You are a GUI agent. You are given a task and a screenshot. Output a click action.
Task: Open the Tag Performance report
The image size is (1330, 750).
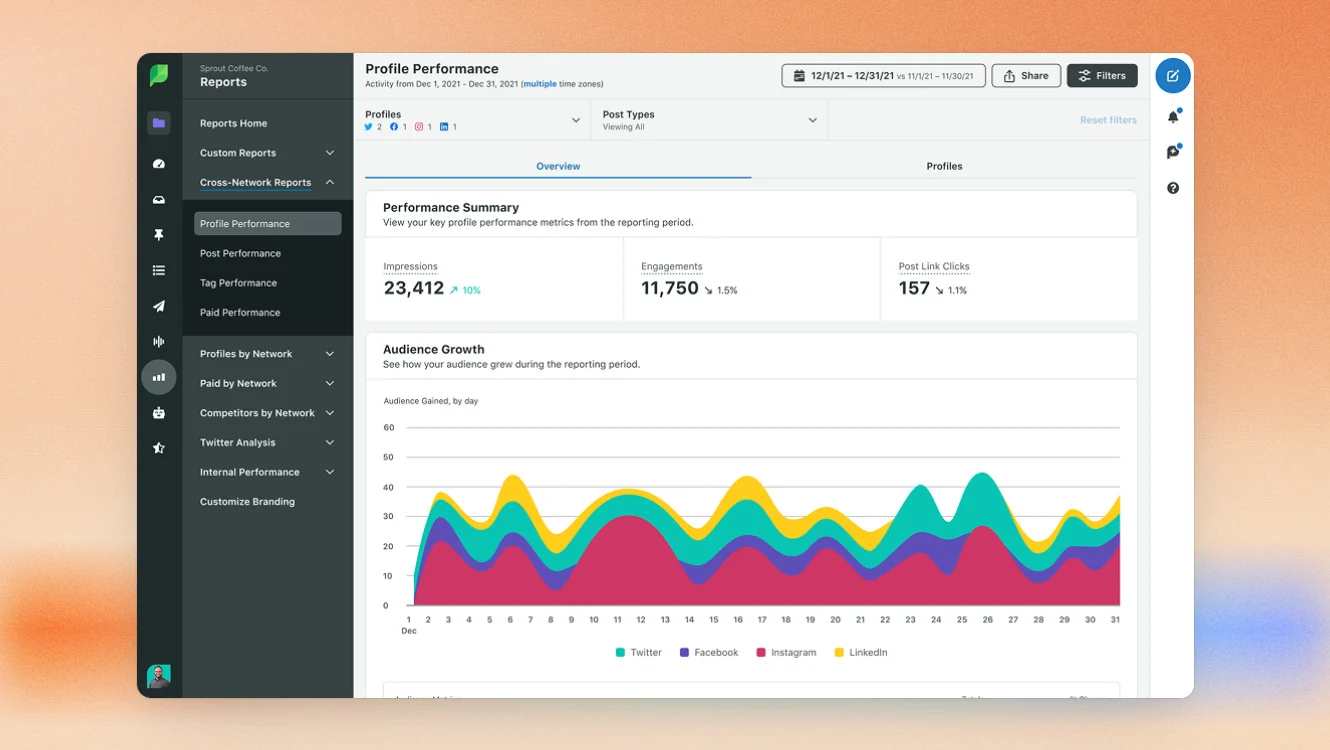click(x=238, y=283)
